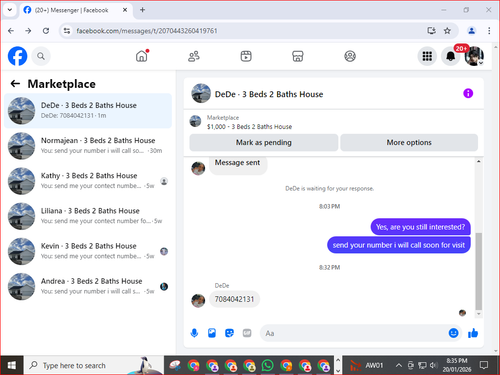Attach a file with photo icon

click(x=212, y=333)
